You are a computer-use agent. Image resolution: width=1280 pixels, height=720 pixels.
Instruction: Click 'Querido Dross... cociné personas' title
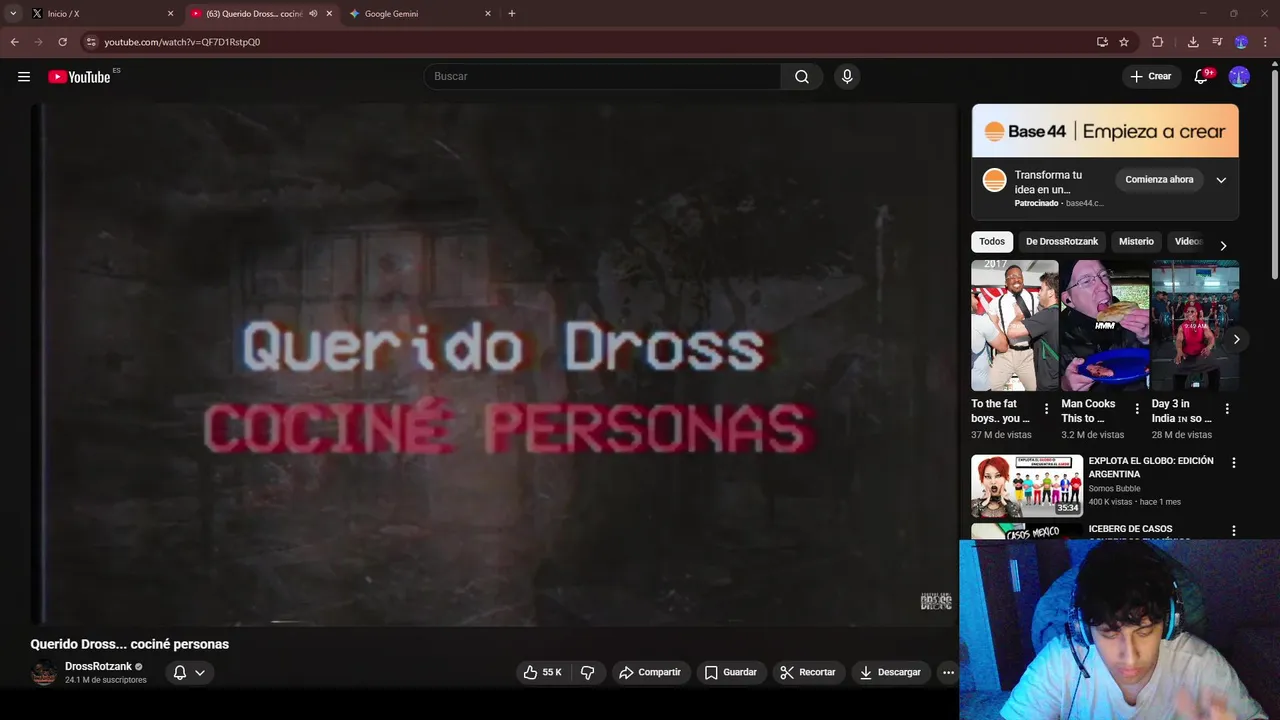tap(130, 645)
